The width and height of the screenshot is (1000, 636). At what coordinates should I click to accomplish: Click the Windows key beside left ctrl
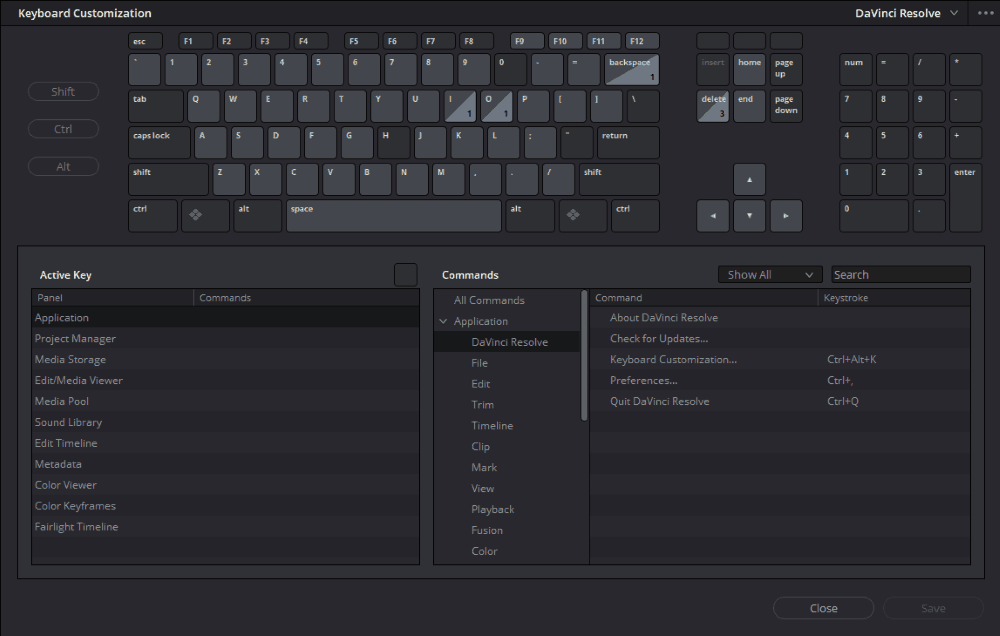(x=205, y=216)
